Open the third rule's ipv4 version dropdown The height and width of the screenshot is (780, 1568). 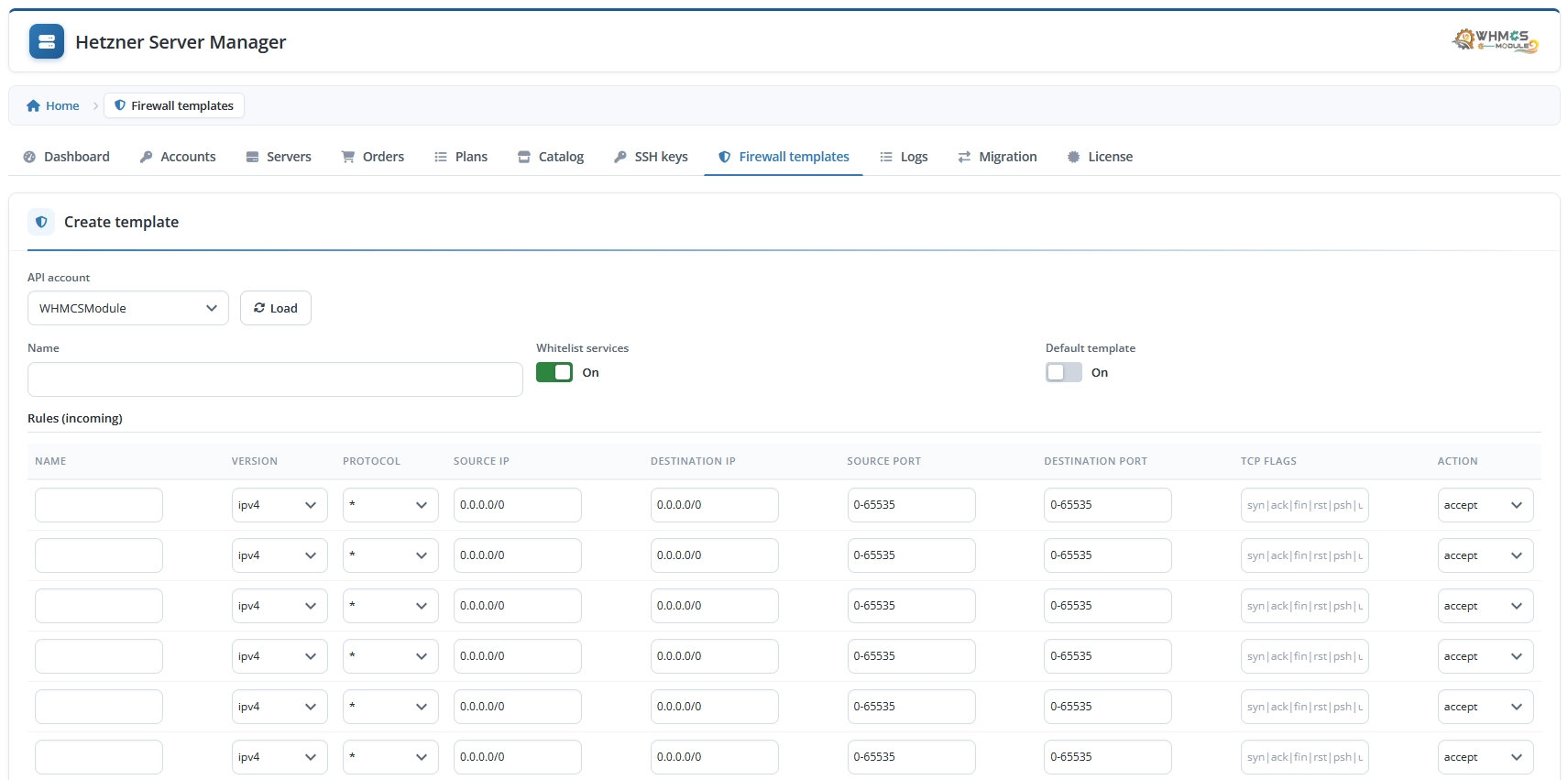click(280, 606)
